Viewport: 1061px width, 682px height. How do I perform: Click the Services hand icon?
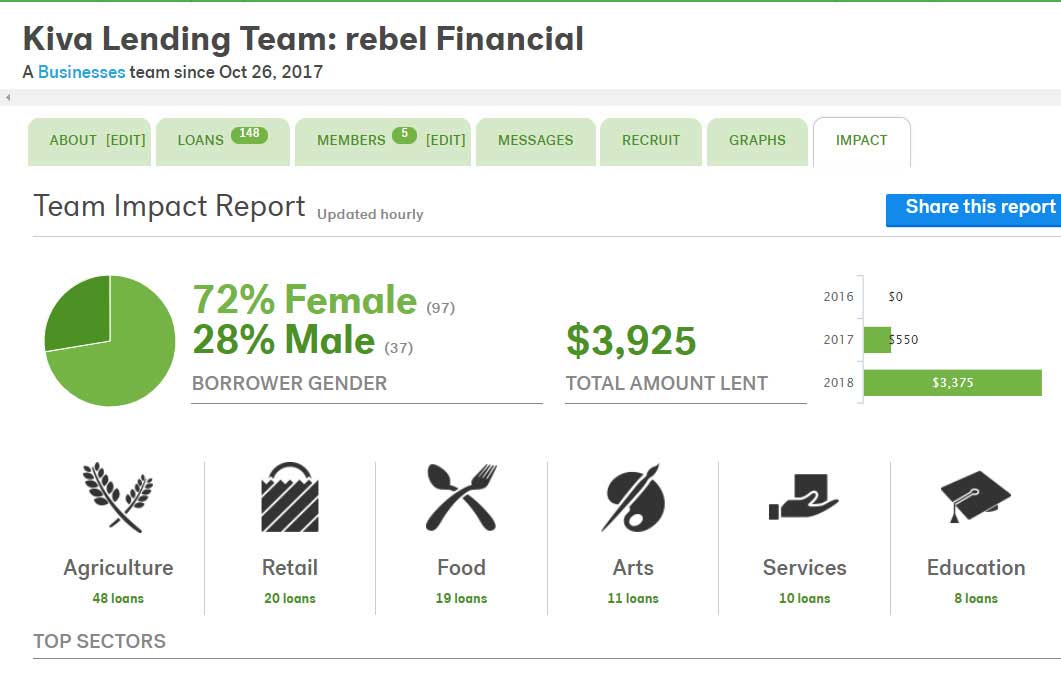pos(804,497)
